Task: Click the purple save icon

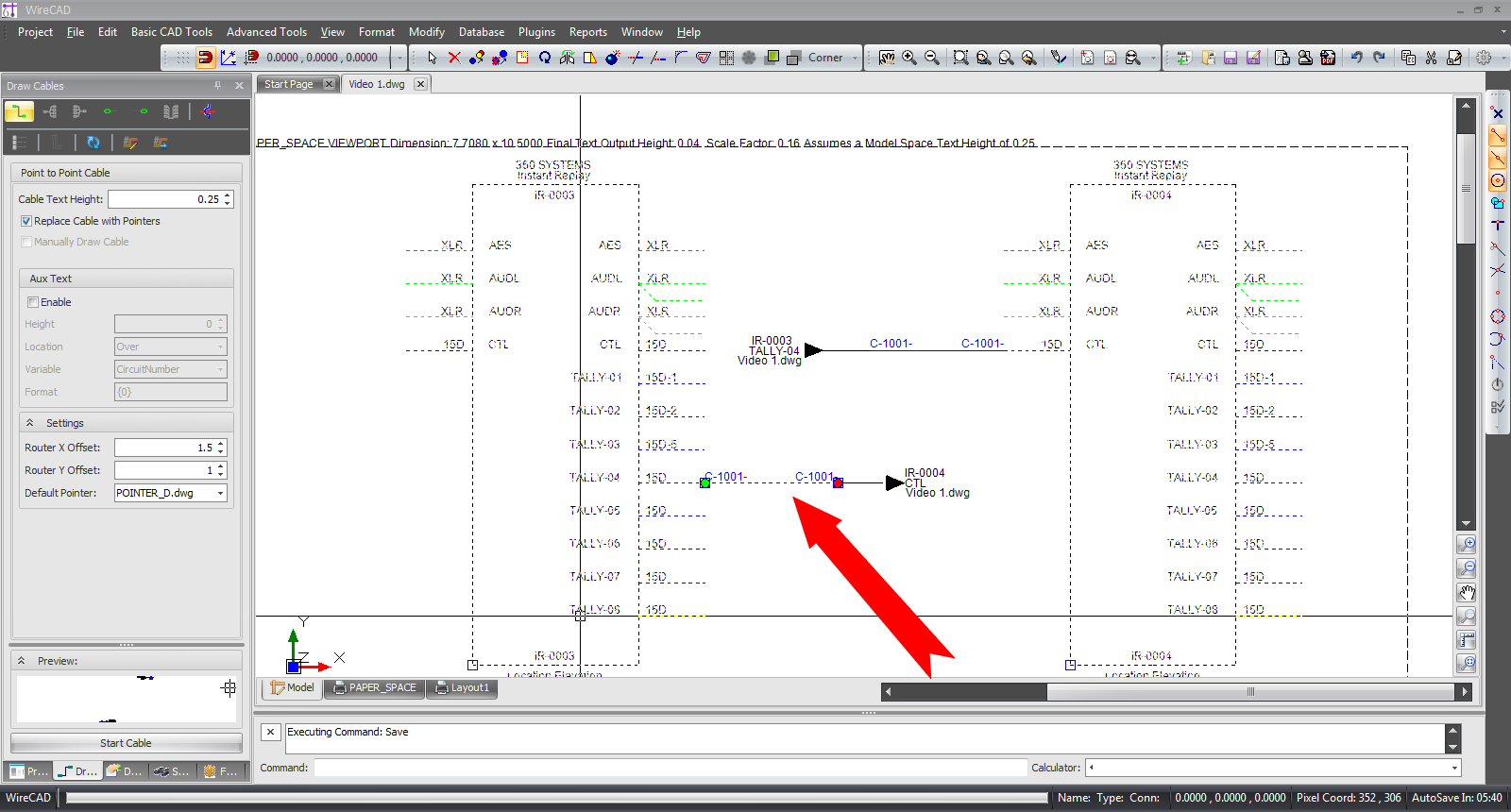Action: (x=1231, y=58)
